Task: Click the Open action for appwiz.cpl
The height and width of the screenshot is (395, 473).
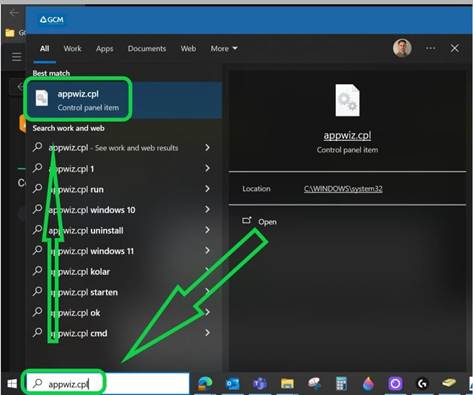Action: click(x=260, y=221)
